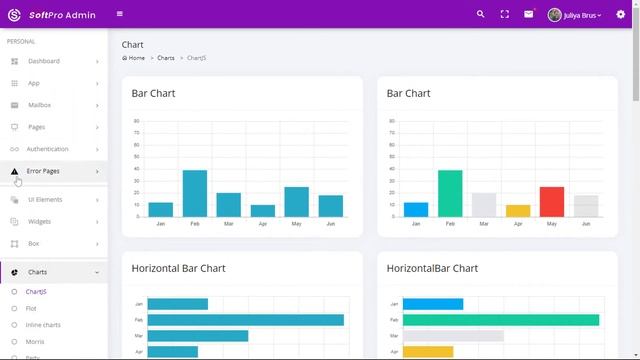Open the Dashboard menu item

pyautogui.click(x=54, y=61)
